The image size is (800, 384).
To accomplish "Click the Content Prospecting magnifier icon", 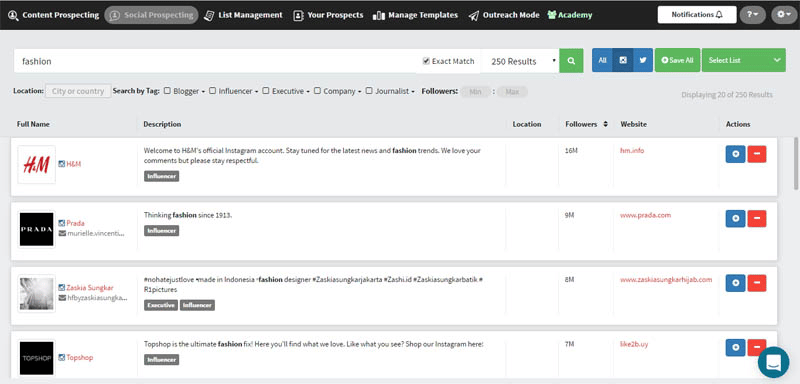I will point(13,15).
